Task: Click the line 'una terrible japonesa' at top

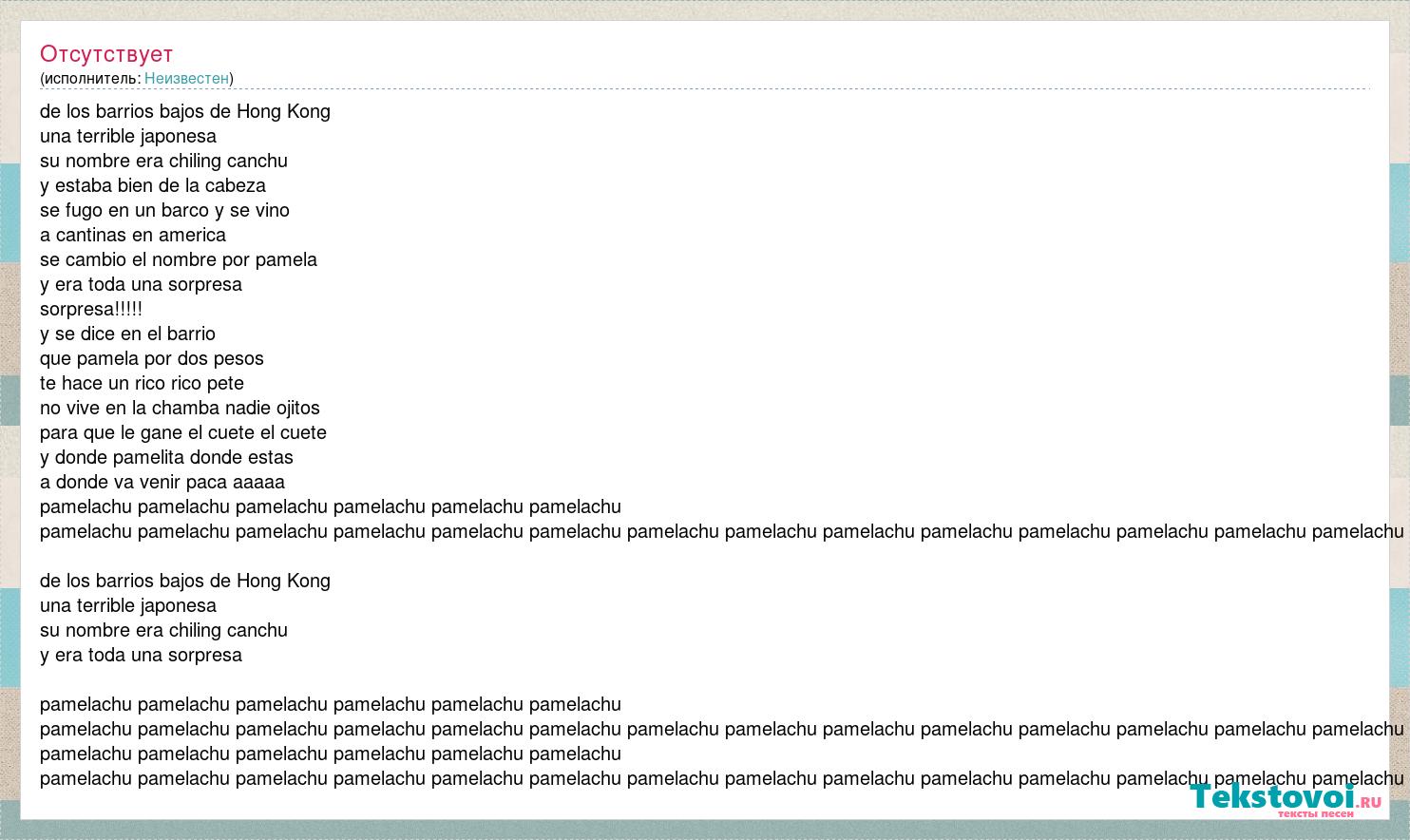Action: [x=128, y=136]
